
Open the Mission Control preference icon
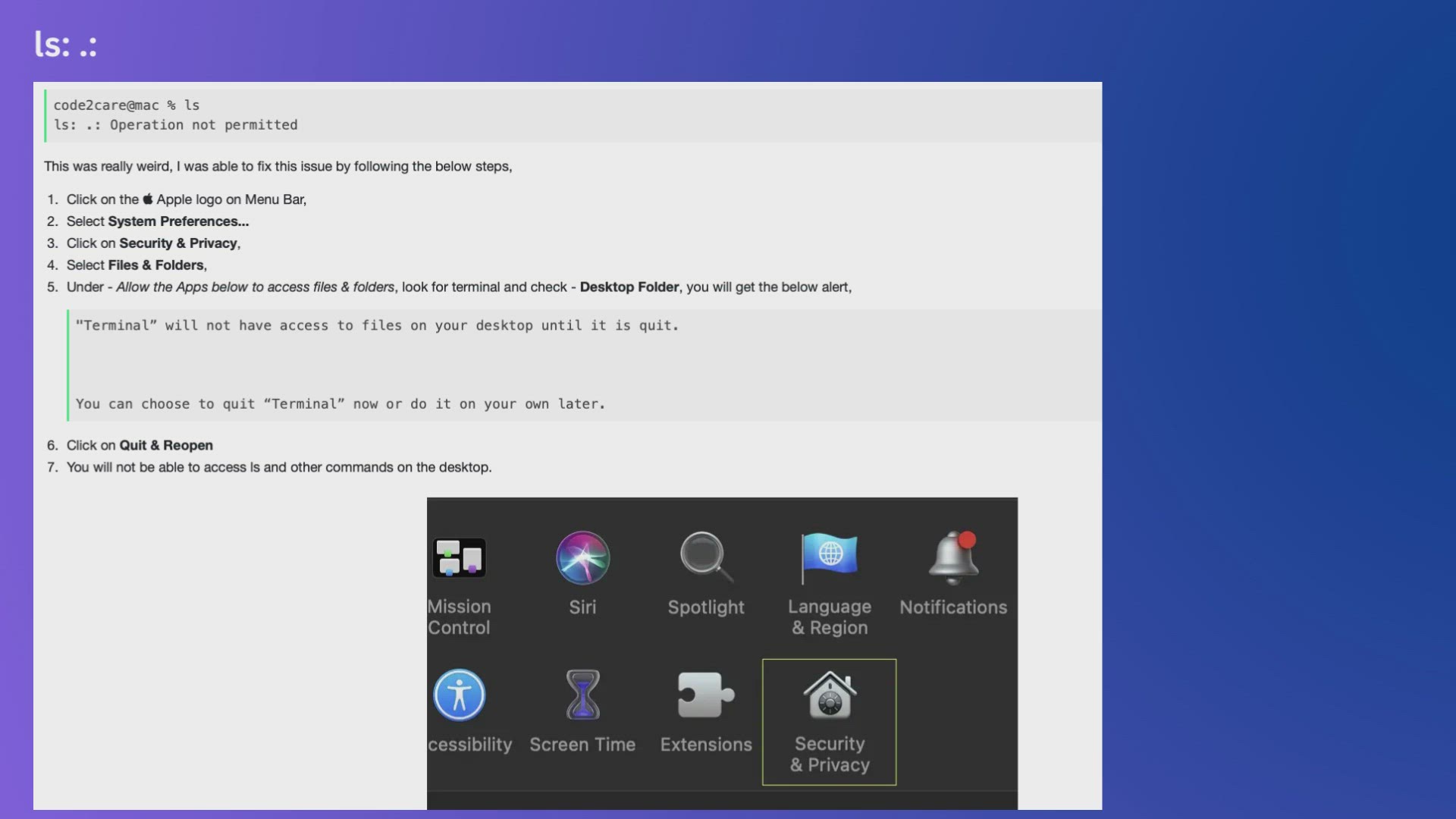click(459, 558)
